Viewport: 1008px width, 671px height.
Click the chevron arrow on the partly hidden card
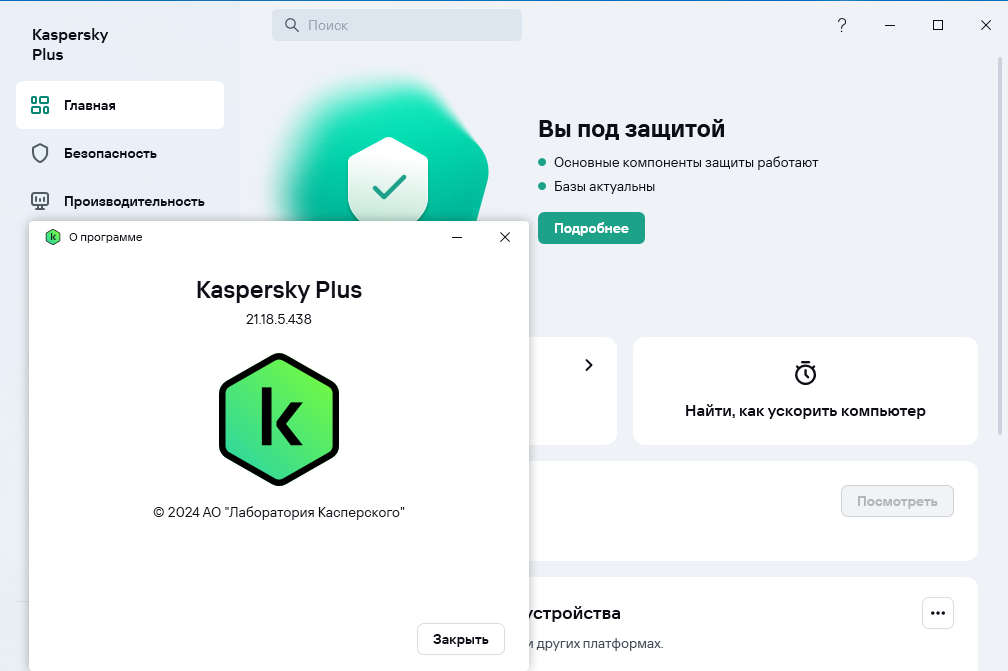pos(588,365)
